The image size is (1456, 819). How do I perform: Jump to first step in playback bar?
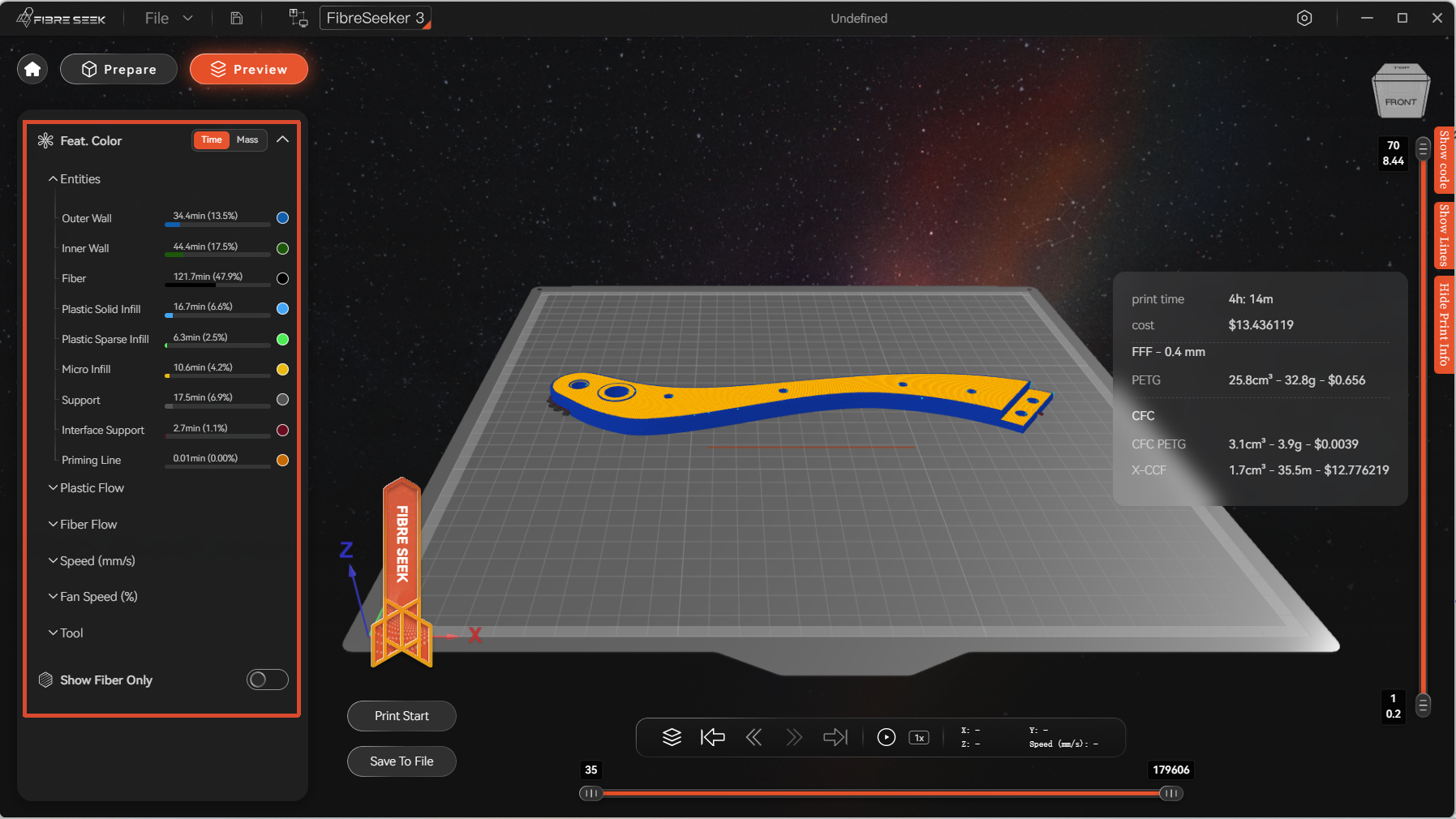pyautogui.click(x=712, y=737)
